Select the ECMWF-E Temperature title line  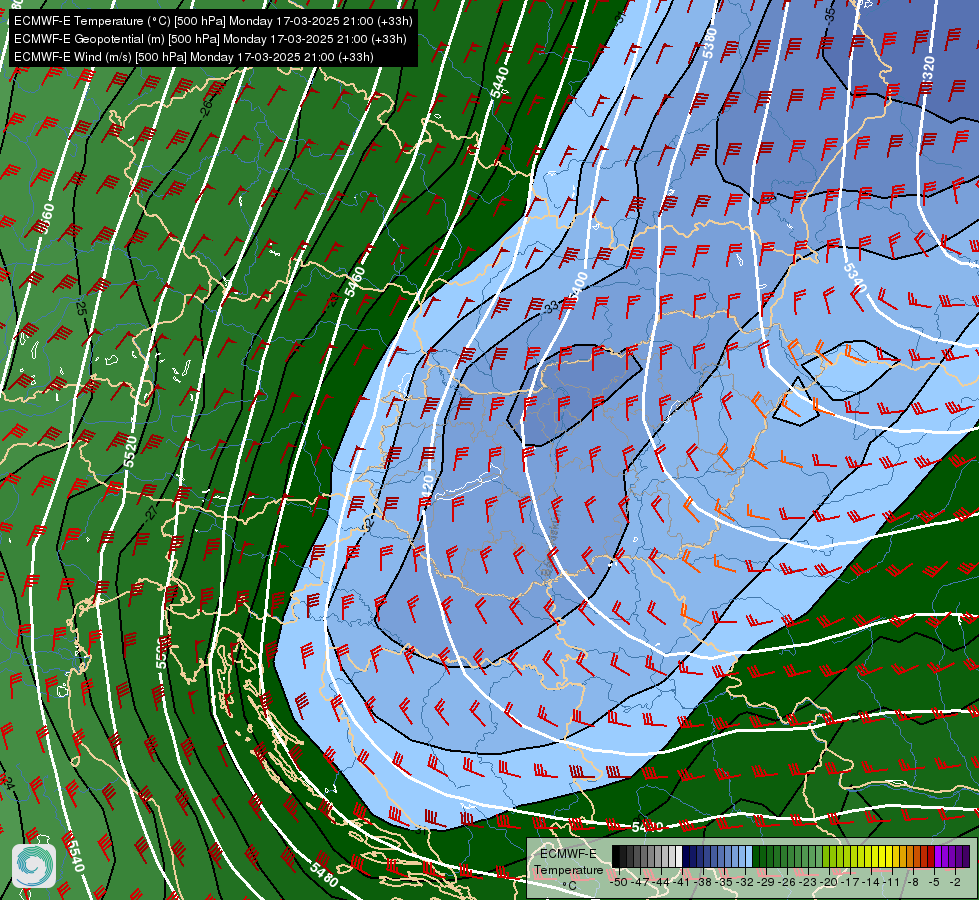[x=213, y=21]
